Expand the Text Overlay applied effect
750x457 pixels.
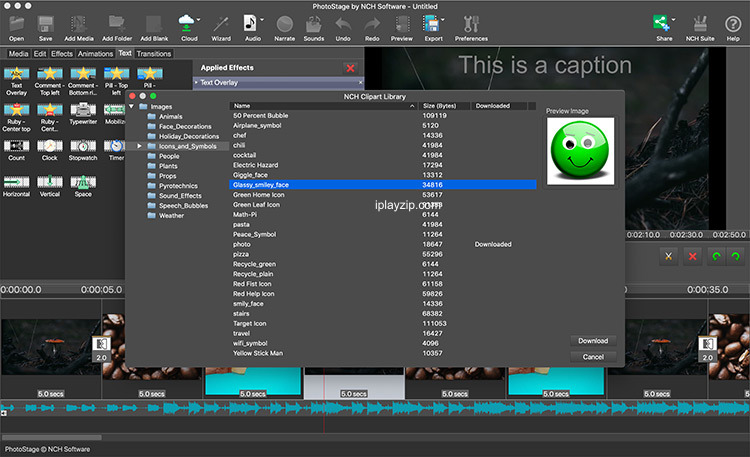tap(196, 82)
